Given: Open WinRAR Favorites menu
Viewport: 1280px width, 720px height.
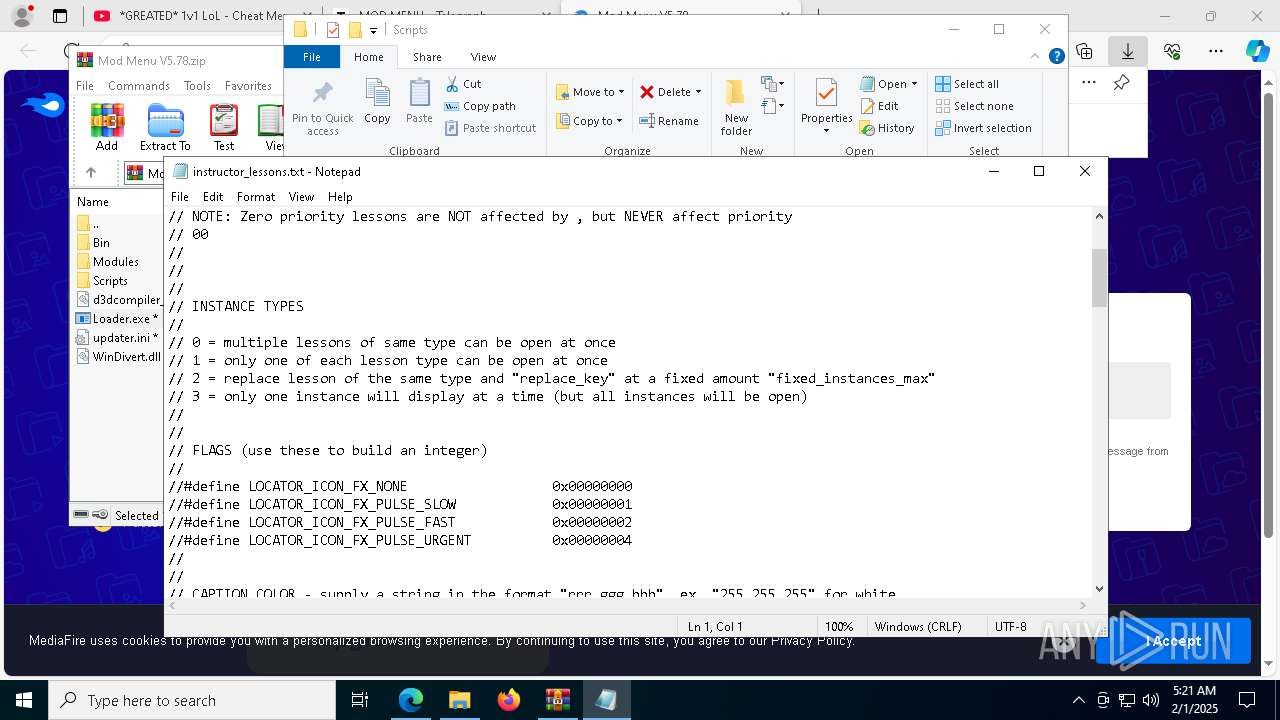Looking at the screenshot, I should [248, 86].
